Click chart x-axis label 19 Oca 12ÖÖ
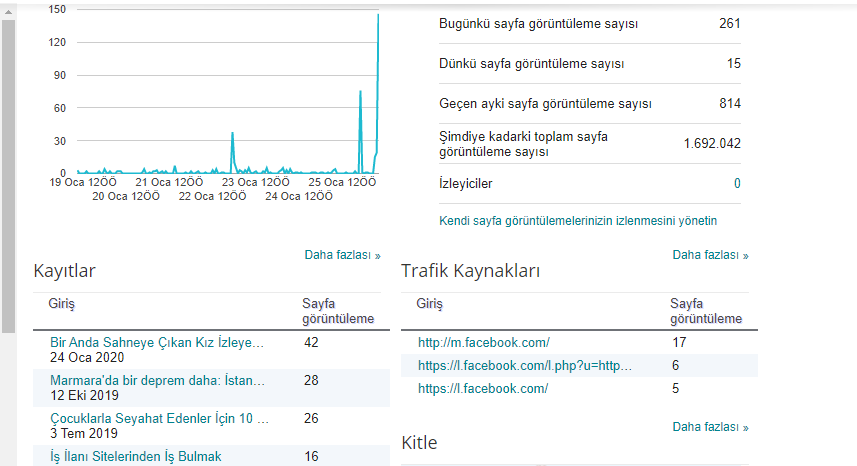The width and height of the screenshot is (857, 466). point(83,182)
